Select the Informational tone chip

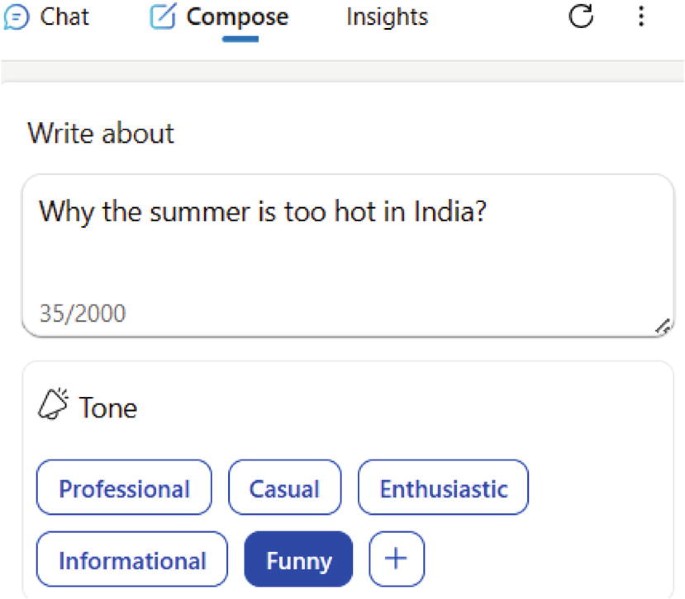(132, 559)
